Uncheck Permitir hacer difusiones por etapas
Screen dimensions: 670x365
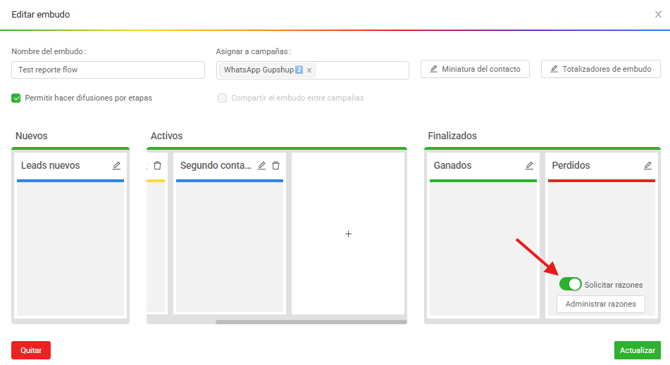click(x=16, y=98)
